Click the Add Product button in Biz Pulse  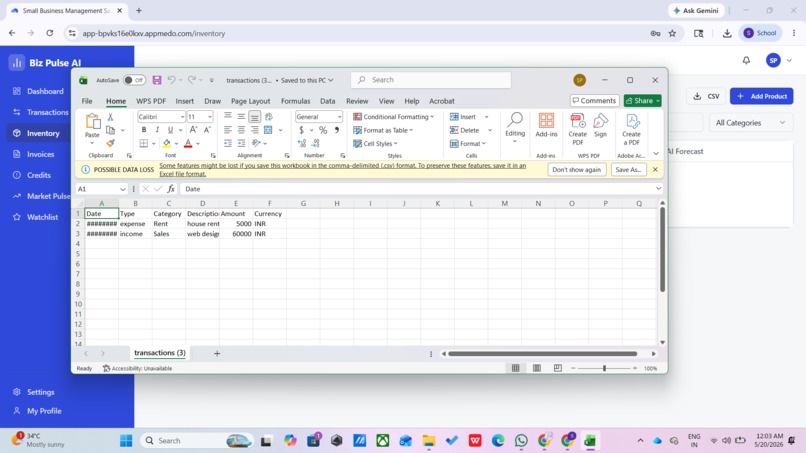point(762,96)
